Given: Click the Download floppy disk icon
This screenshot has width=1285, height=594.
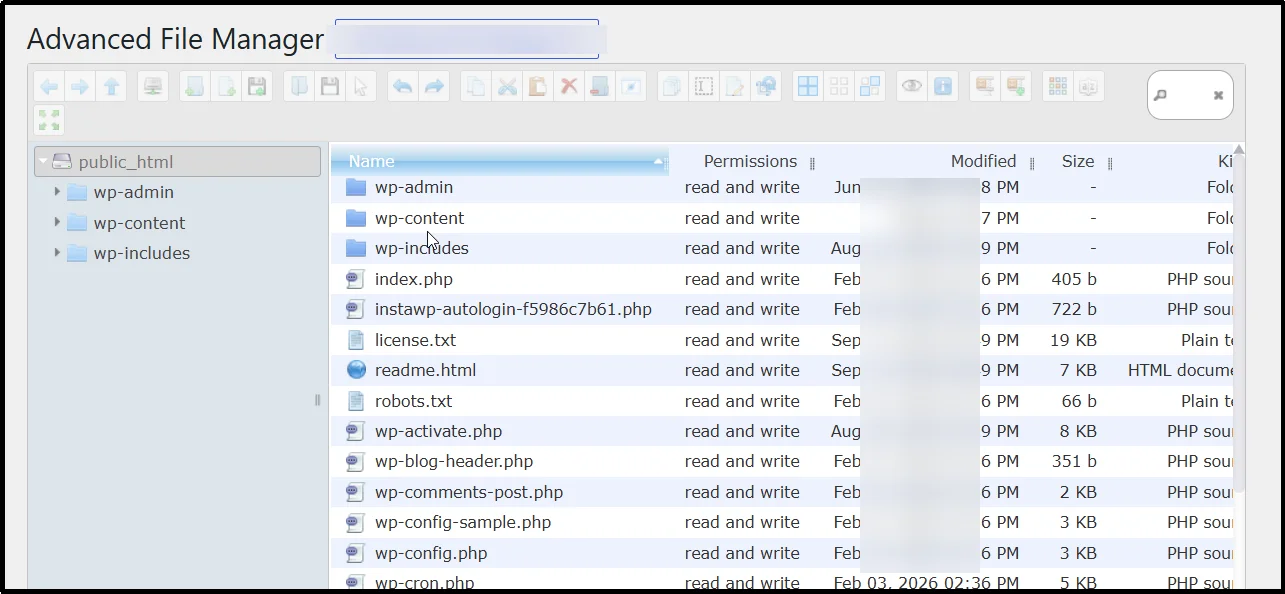Looking at the screenshot, I should (x=329, y=87).
